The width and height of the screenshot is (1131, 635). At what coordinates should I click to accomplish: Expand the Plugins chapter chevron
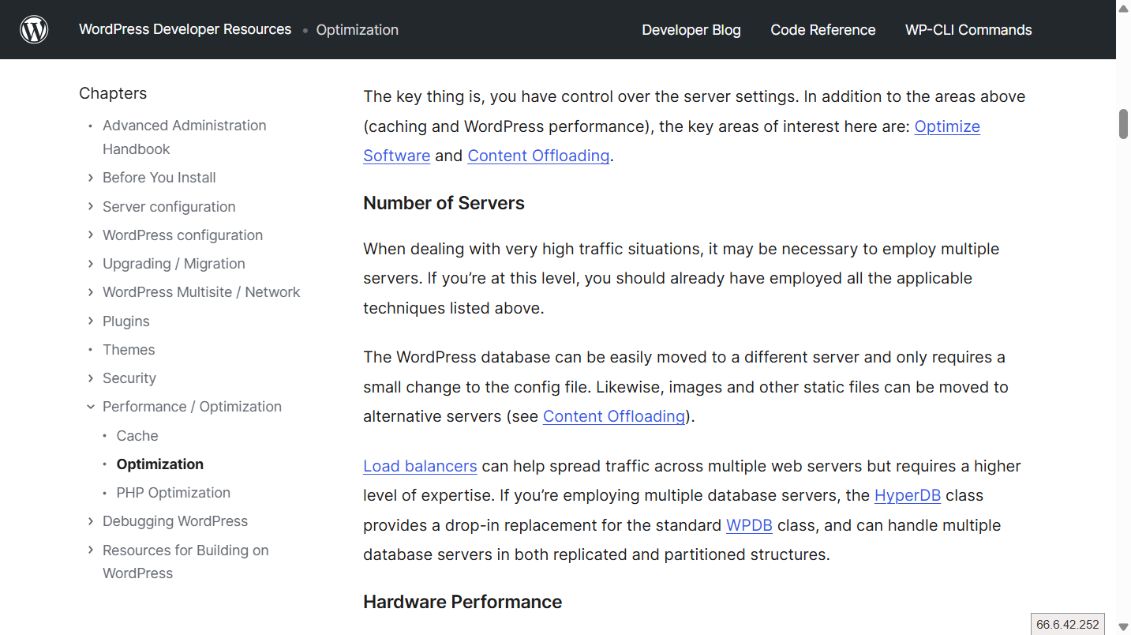[90, 321]
